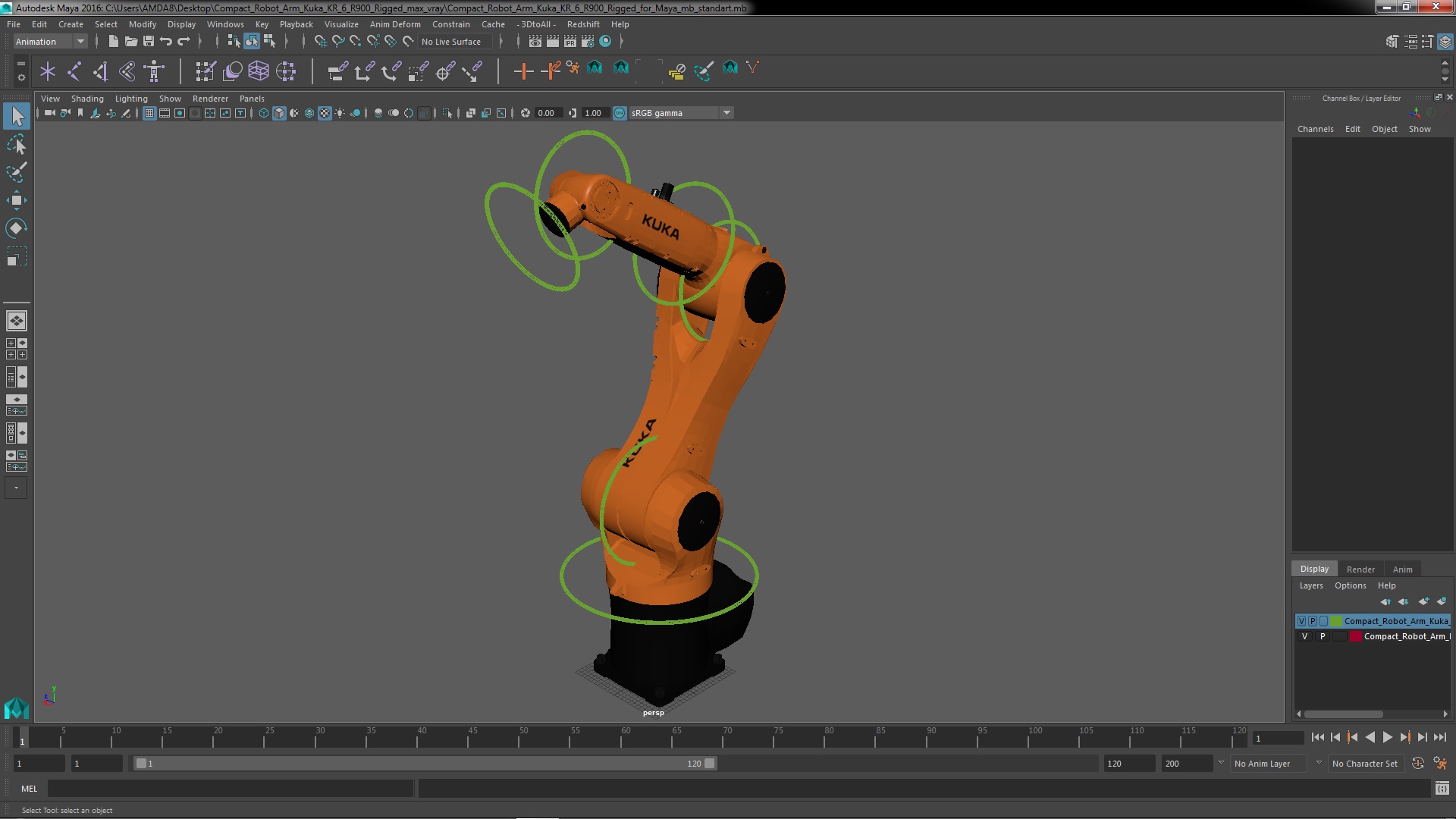The image size is (1456, 819).
Task: Undo the last action
Action: [x=166, y=42]
